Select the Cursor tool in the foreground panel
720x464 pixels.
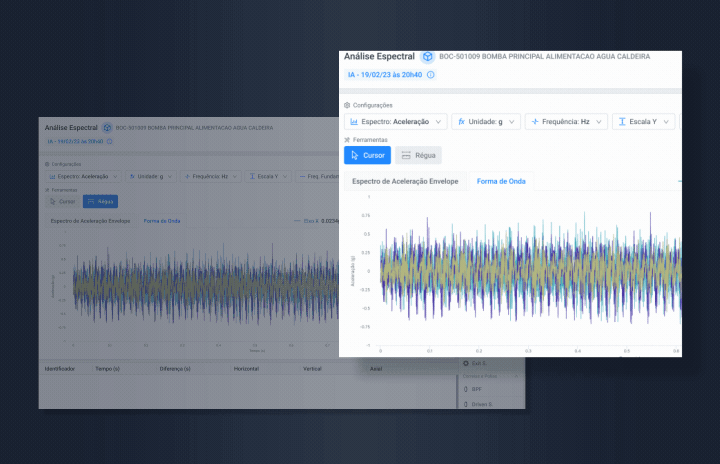click(x=367, y=155)
